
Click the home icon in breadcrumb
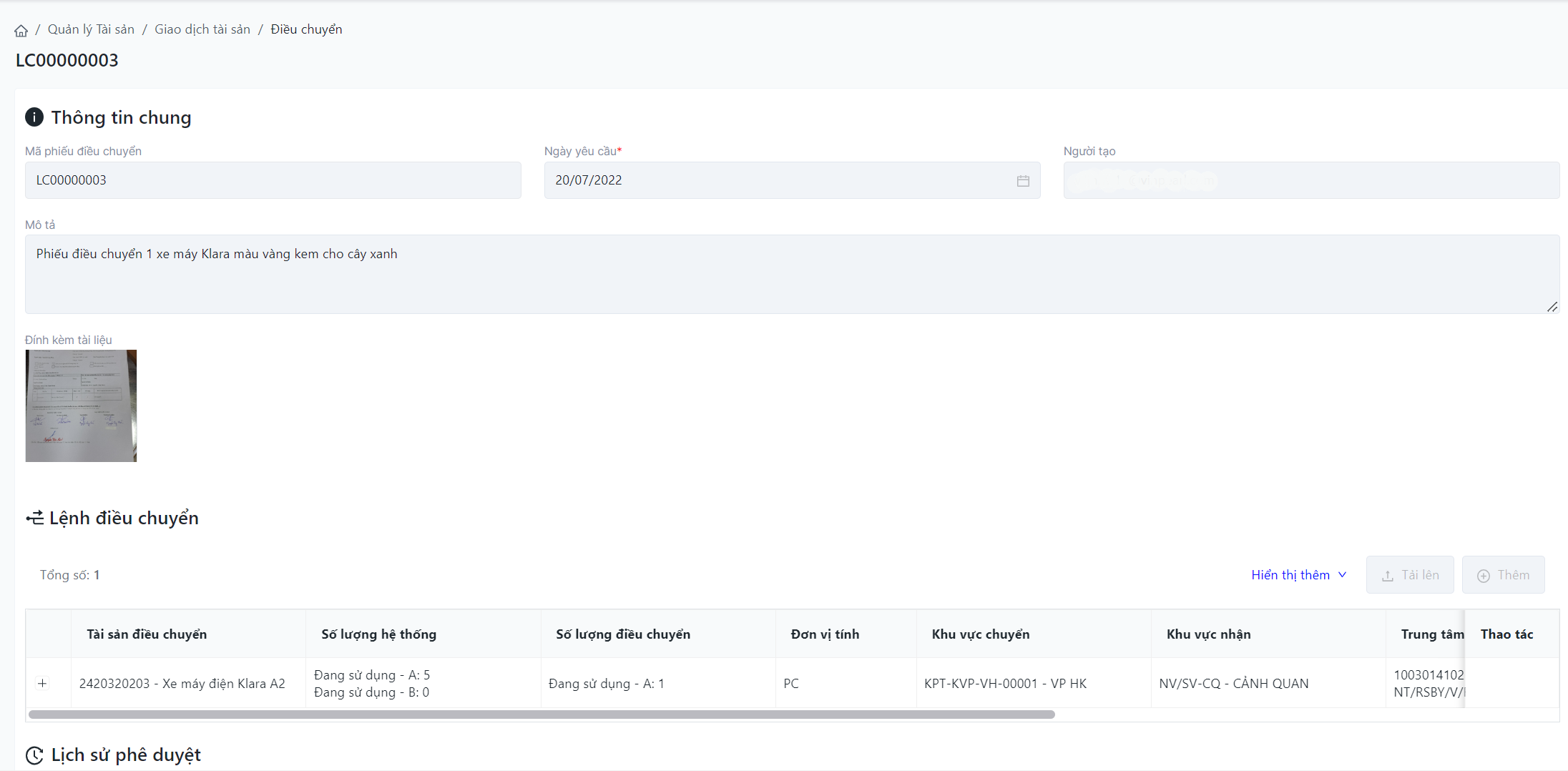[x=21, y=30]
